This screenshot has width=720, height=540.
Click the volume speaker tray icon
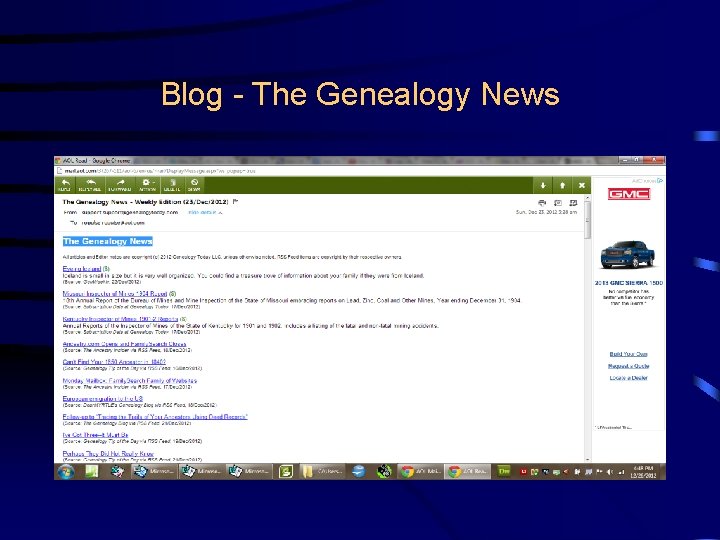610,472
